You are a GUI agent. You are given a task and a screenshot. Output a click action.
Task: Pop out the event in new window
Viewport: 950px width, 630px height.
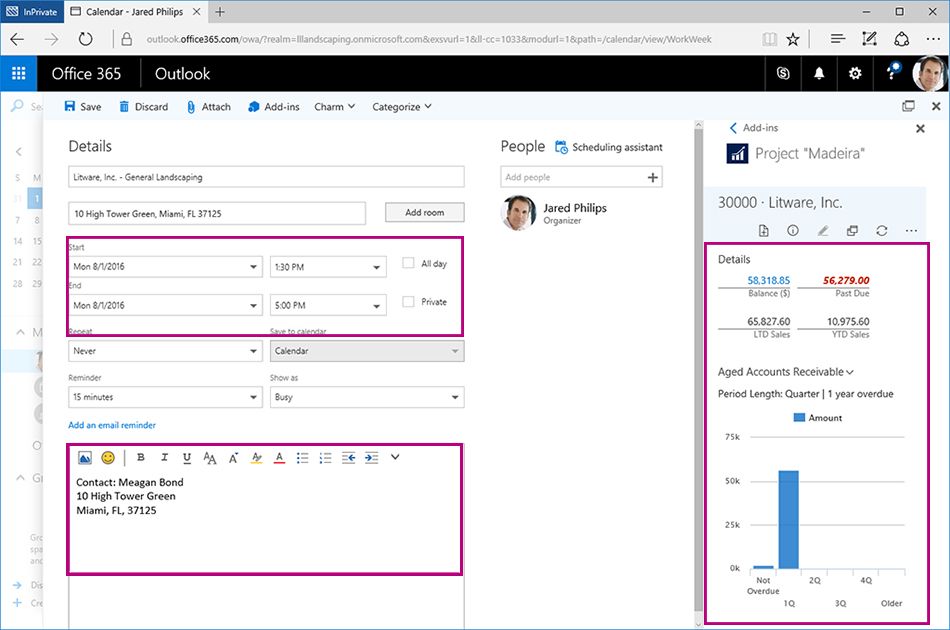pos(908,106)
